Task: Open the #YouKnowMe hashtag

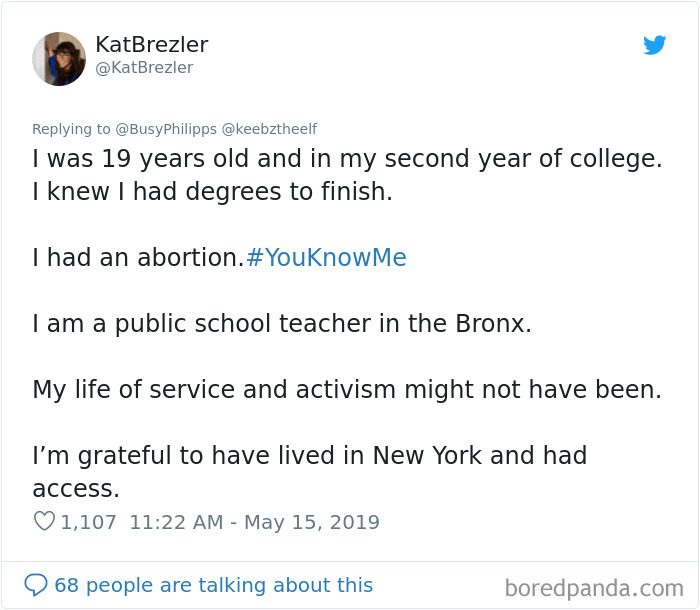Action: click(326, 258)
